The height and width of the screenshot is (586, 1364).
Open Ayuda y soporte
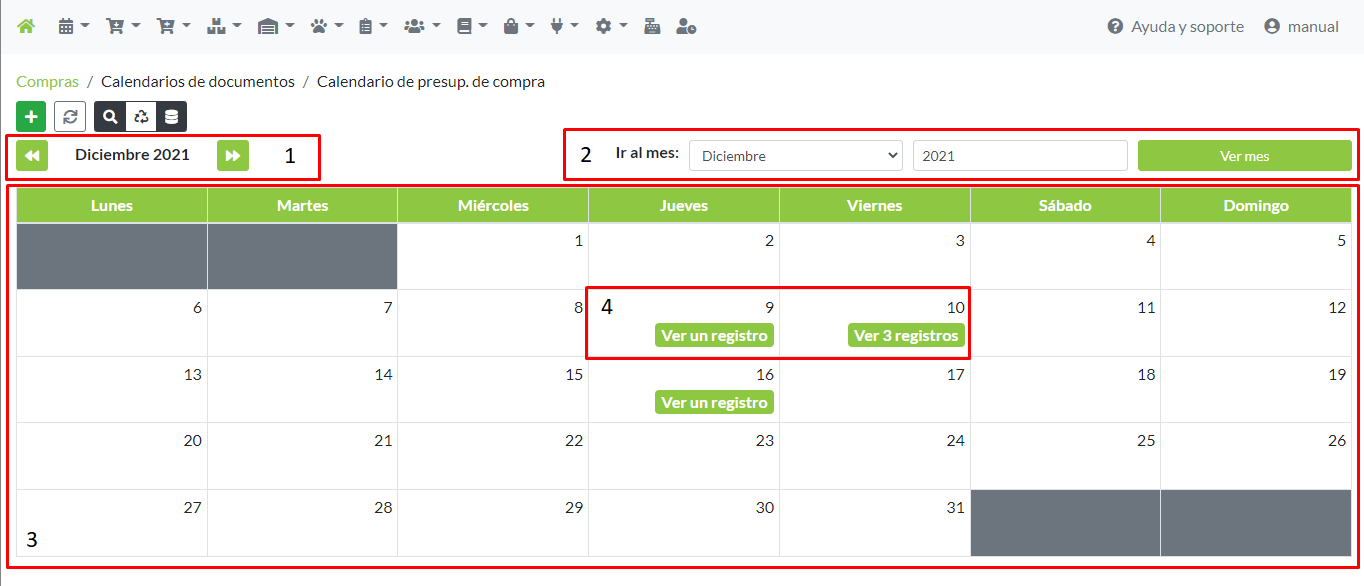click(1176, 27)
